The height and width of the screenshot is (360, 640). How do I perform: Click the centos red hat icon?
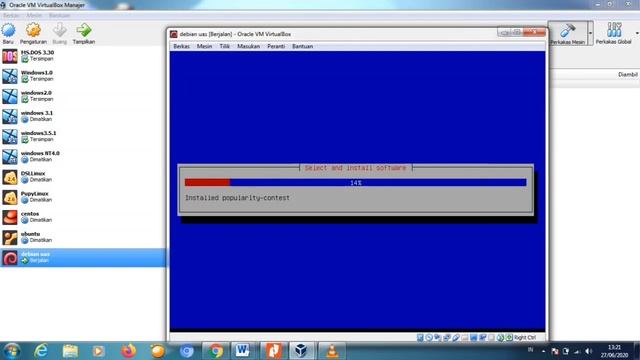(10, 217)
